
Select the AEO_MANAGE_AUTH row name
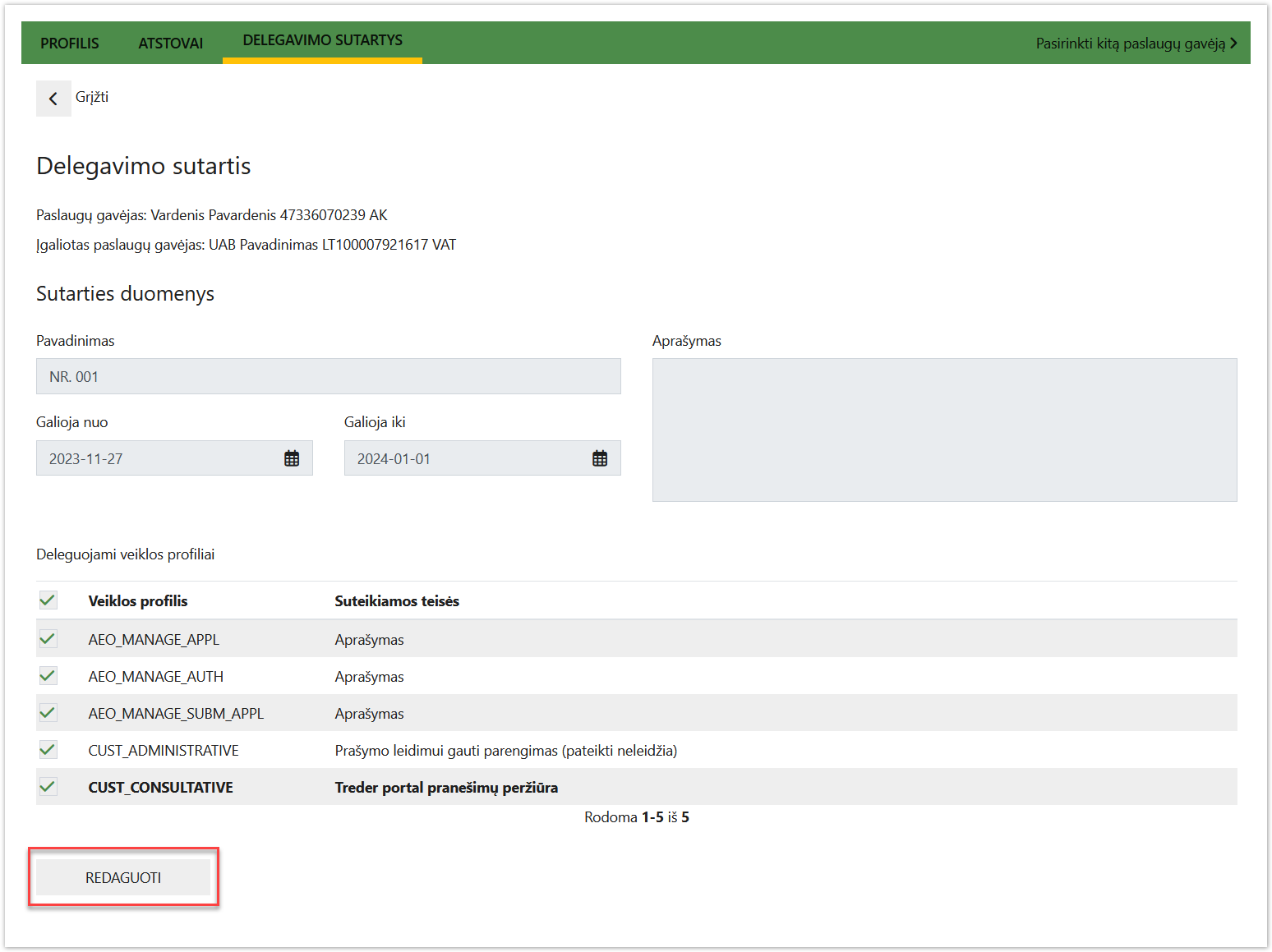click(x=156, y=677)
